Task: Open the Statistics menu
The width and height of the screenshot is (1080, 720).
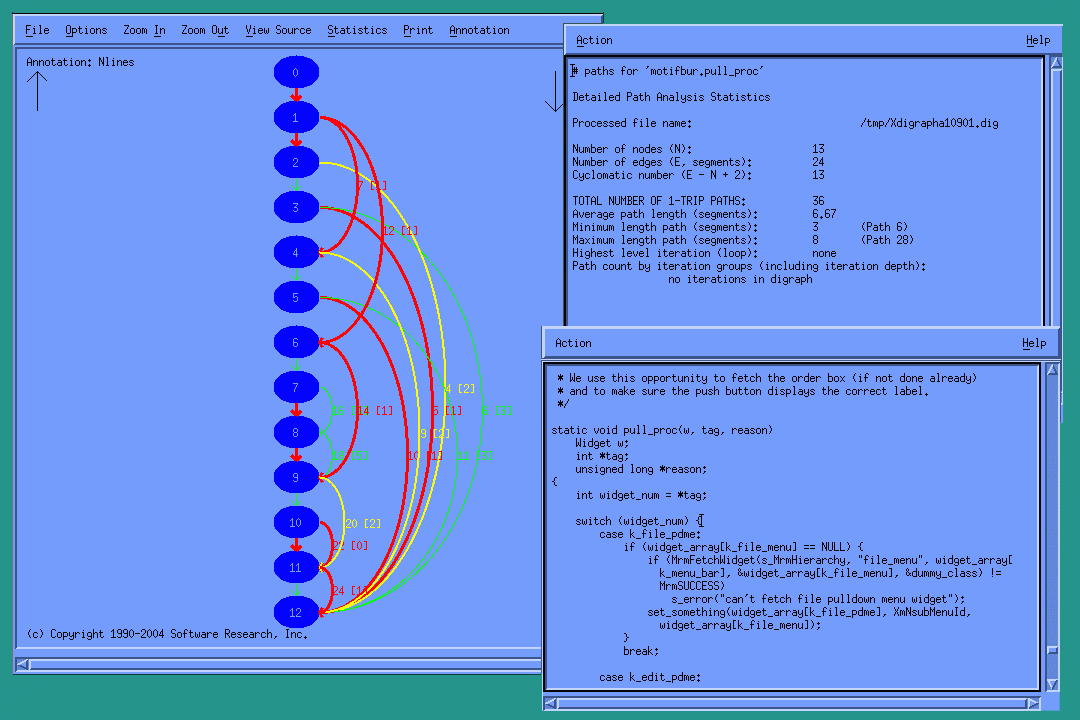Action: [x=357, y=30]
